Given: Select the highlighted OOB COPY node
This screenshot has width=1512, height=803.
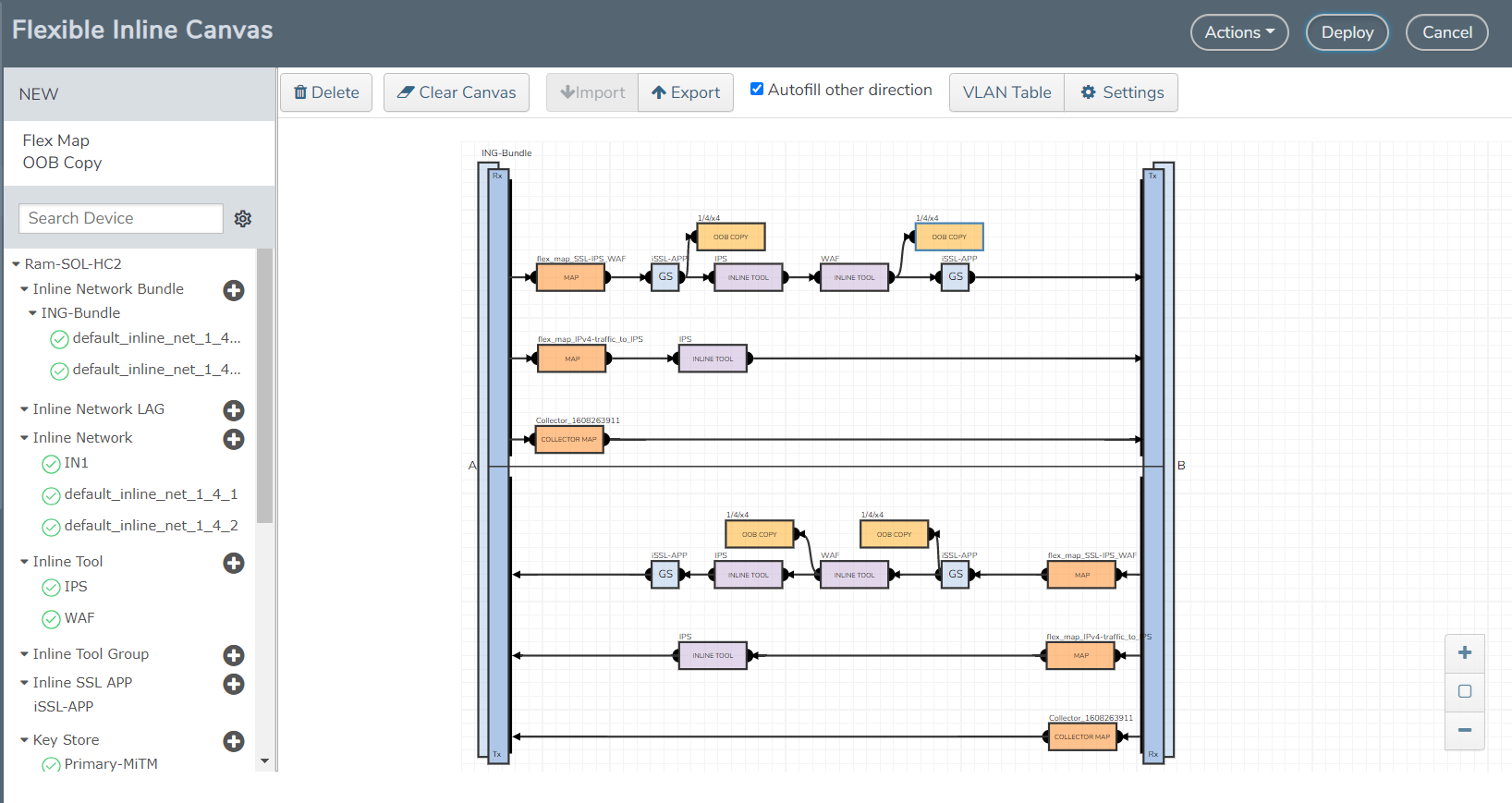Looking at the screenshot, I should pyautogui.click(x=949, y=237).
